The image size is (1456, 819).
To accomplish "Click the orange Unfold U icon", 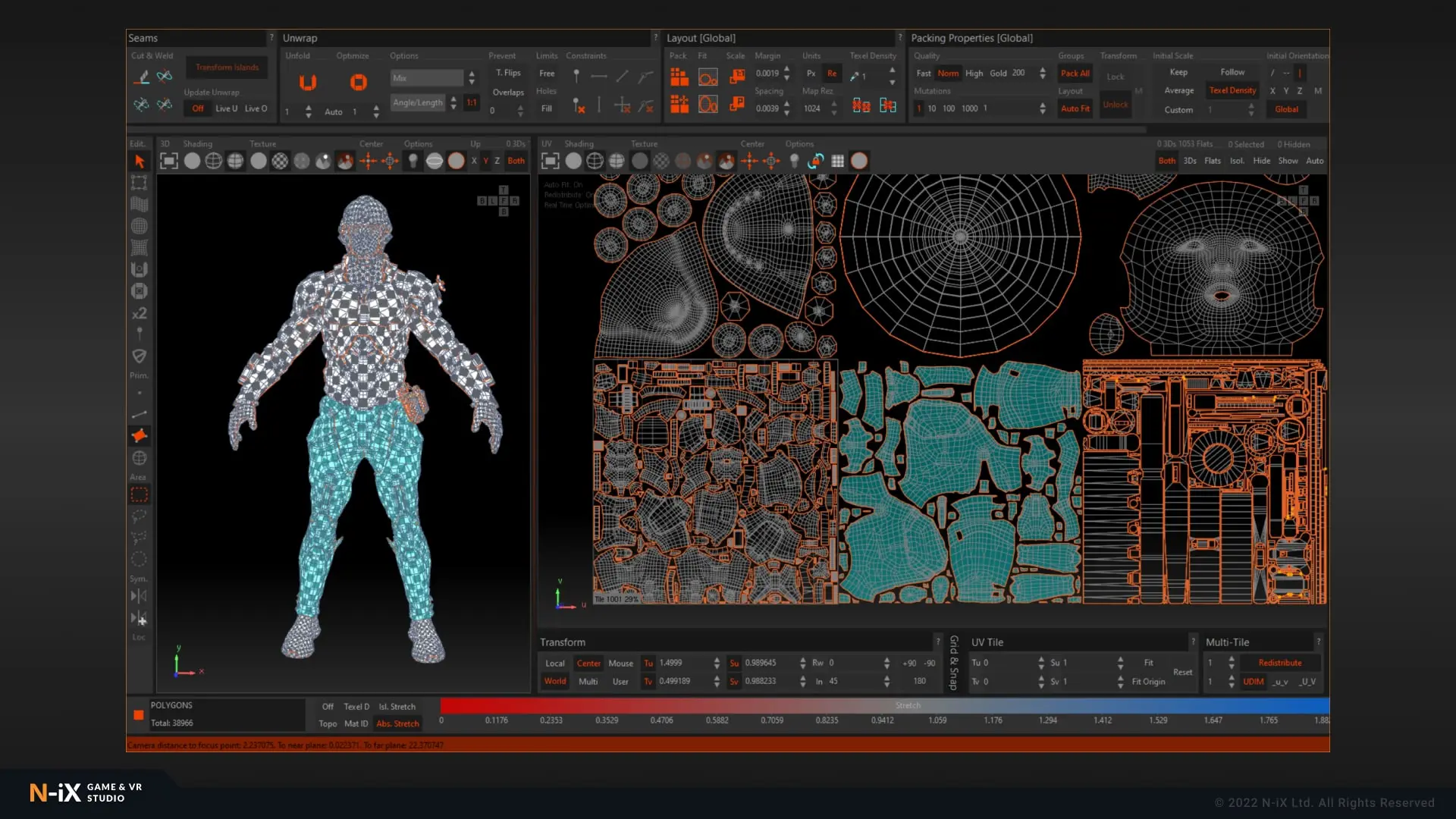I will tap(307, 82).
